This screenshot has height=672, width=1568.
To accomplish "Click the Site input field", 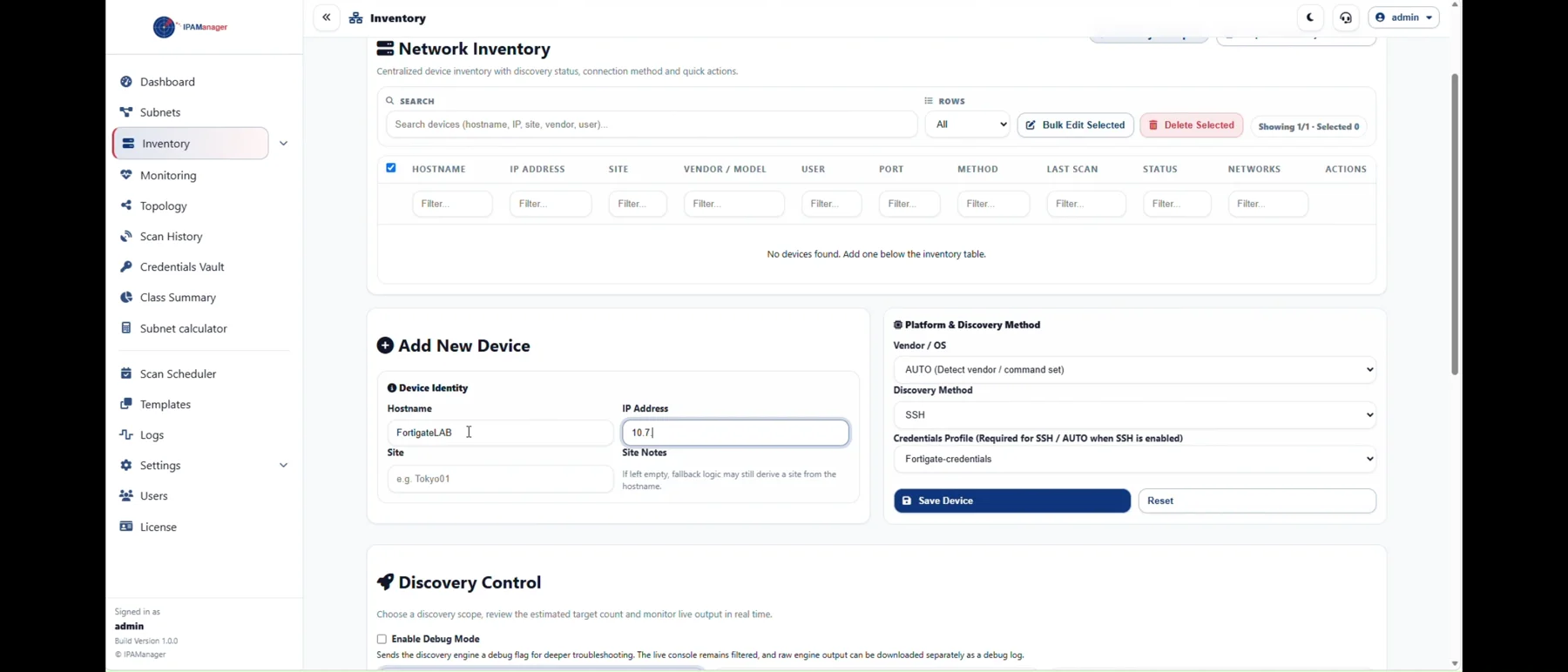I will click(500, 479).
